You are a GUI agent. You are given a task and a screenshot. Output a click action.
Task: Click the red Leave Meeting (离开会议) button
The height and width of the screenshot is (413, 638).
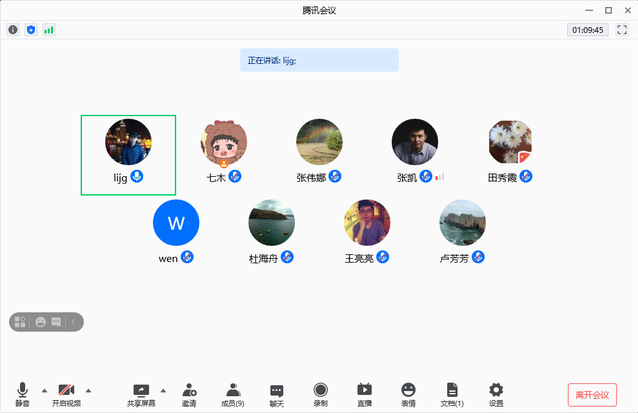592,394
